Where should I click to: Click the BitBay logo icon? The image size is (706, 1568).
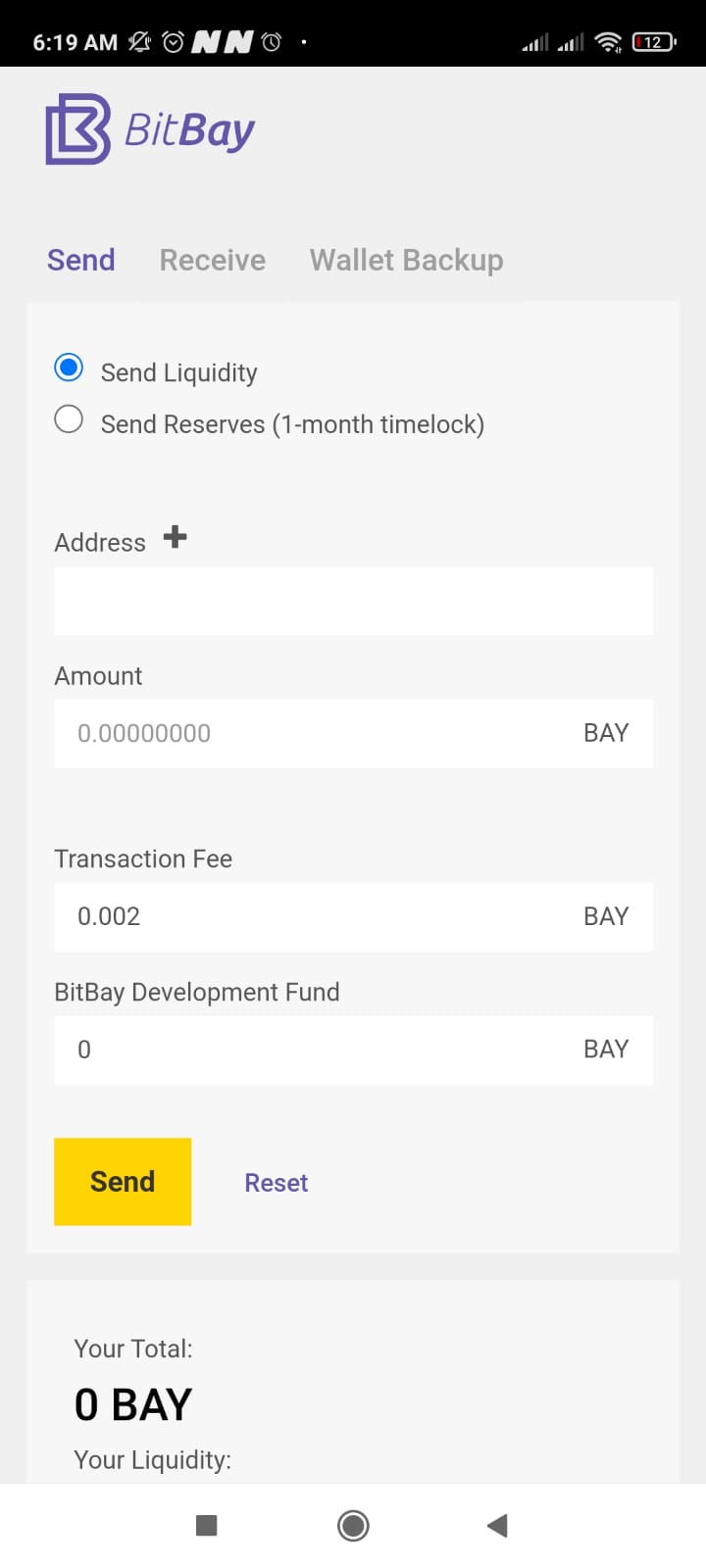77,128
